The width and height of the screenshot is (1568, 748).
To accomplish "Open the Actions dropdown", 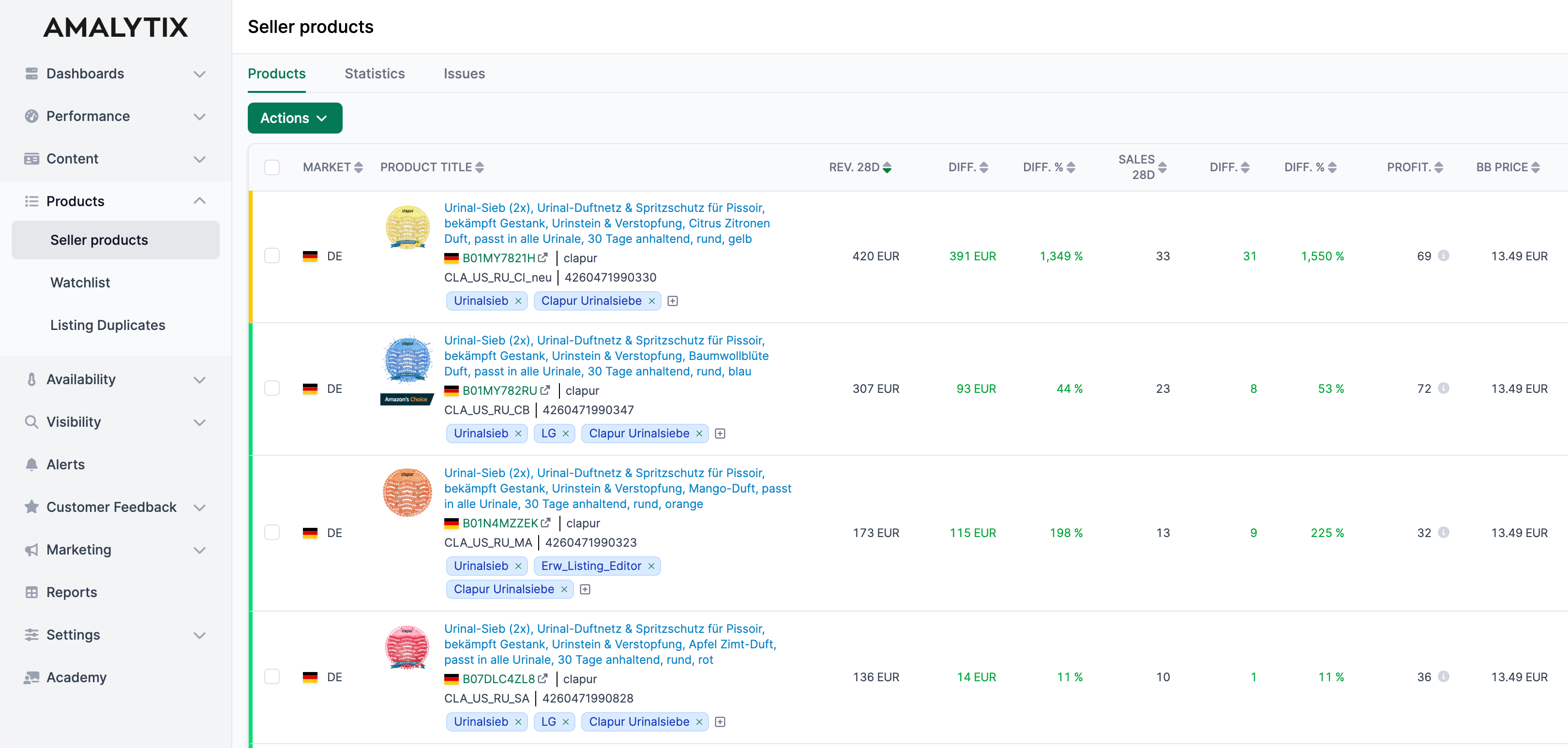I will [x=295, y=118].
